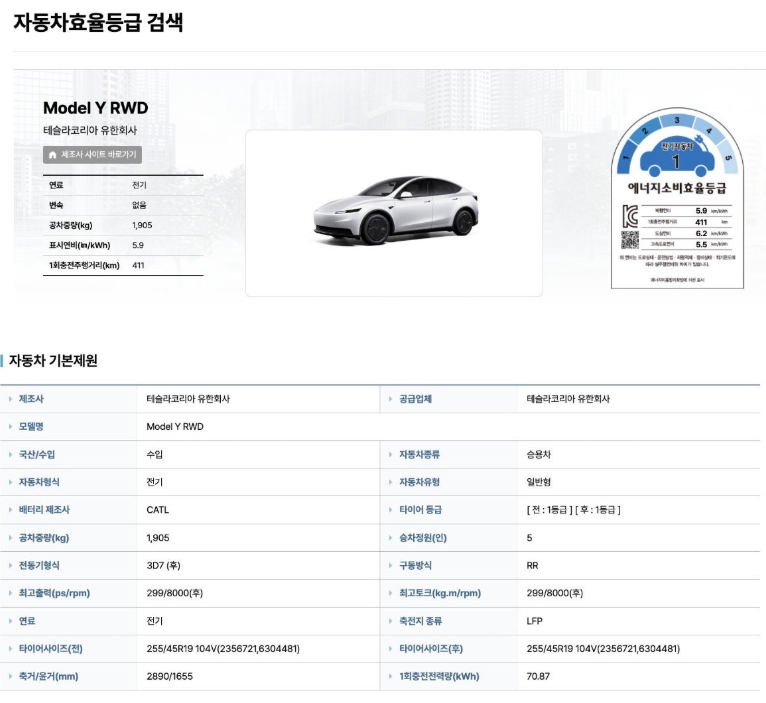Viewport: 766px width, 703px height.
Task: Click the 테슬라코리아 유한회사 text under the title
Action: [x=90, y=130]
